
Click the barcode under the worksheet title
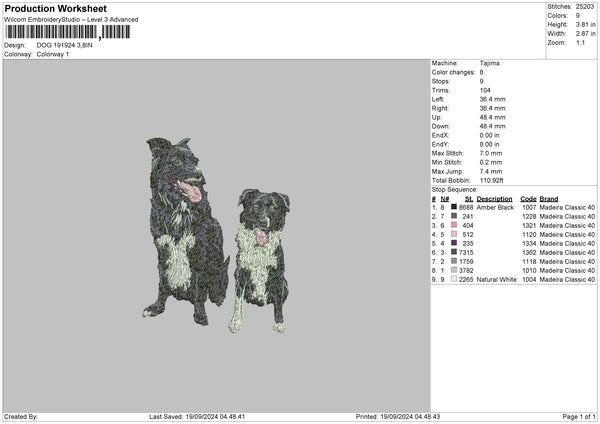pyautogui.click(x=67, y=32)
